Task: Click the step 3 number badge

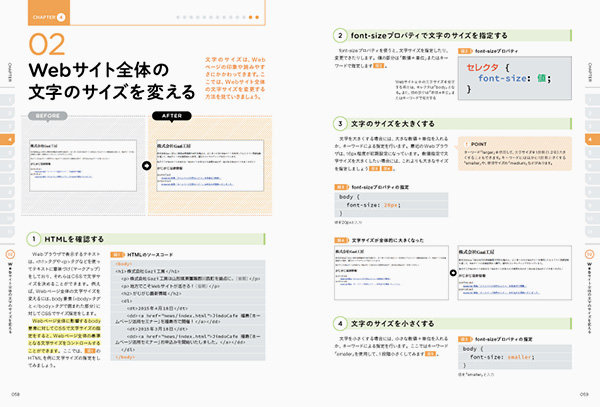Action: [x=340, y=122]
